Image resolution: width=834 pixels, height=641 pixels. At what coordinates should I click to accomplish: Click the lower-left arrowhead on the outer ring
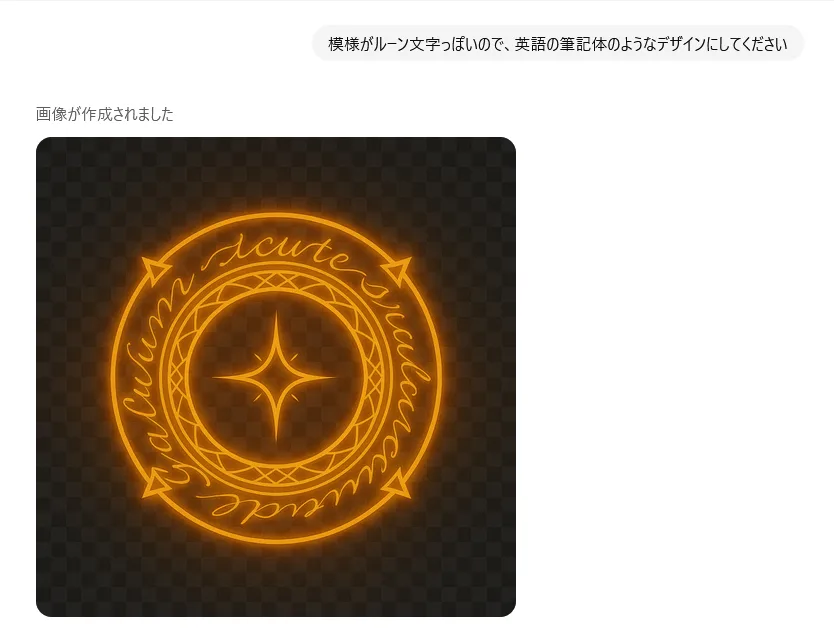[x=154, y=484]
